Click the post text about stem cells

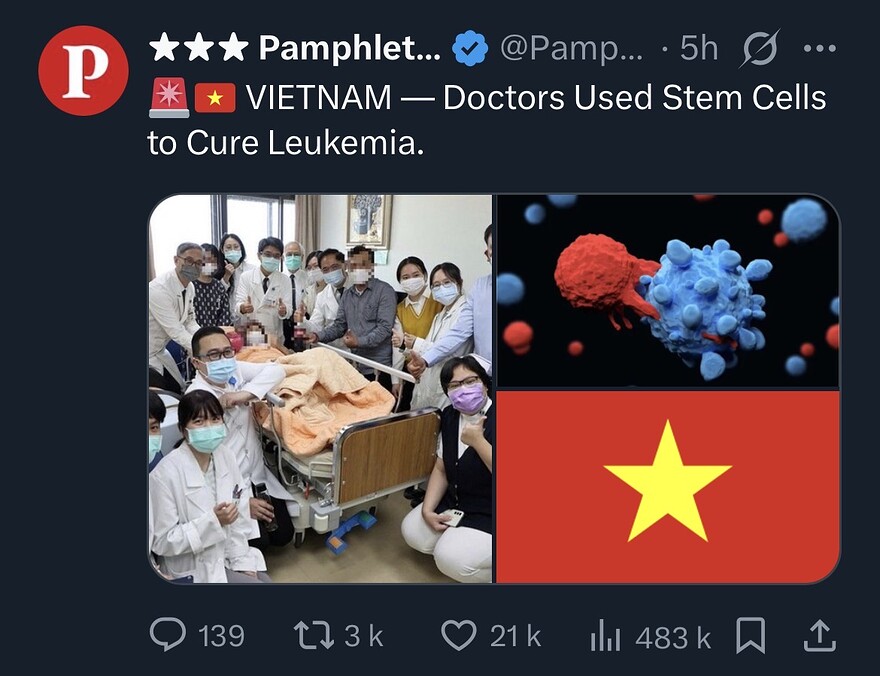(487, 119)
